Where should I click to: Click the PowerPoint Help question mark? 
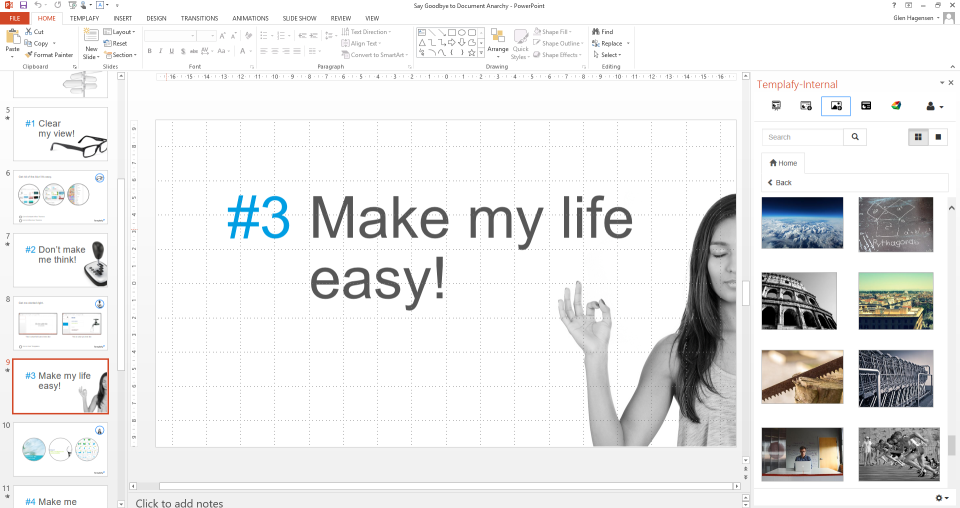[894, 5]
